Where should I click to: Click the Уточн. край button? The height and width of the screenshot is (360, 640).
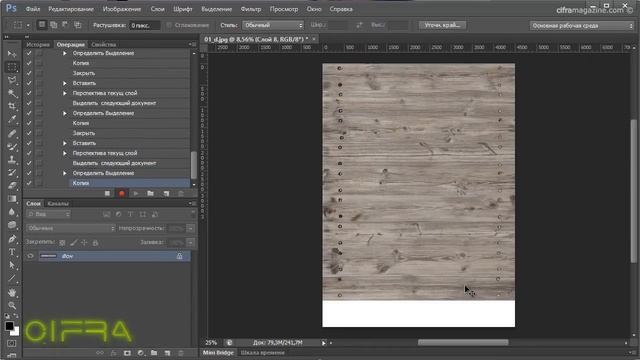(x=442, y=25)
